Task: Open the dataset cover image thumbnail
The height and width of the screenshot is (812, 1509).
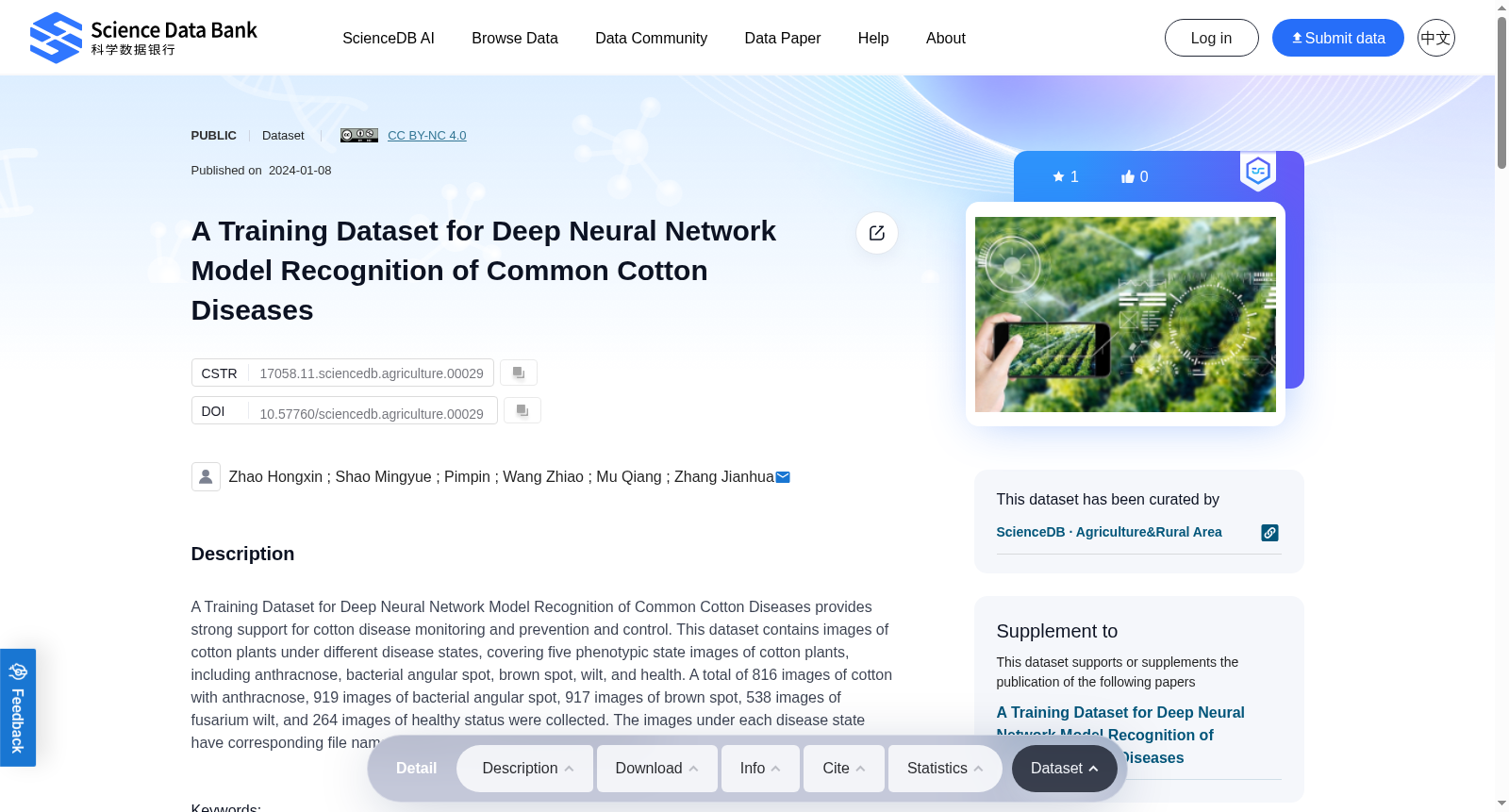Action: pyautogui.click(x=1125, y=314)
